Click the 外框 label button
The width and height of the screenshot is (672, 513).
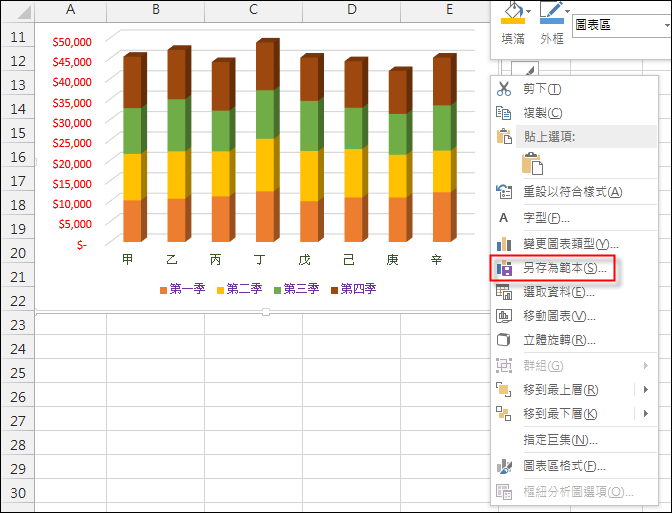tap(552, 39)
